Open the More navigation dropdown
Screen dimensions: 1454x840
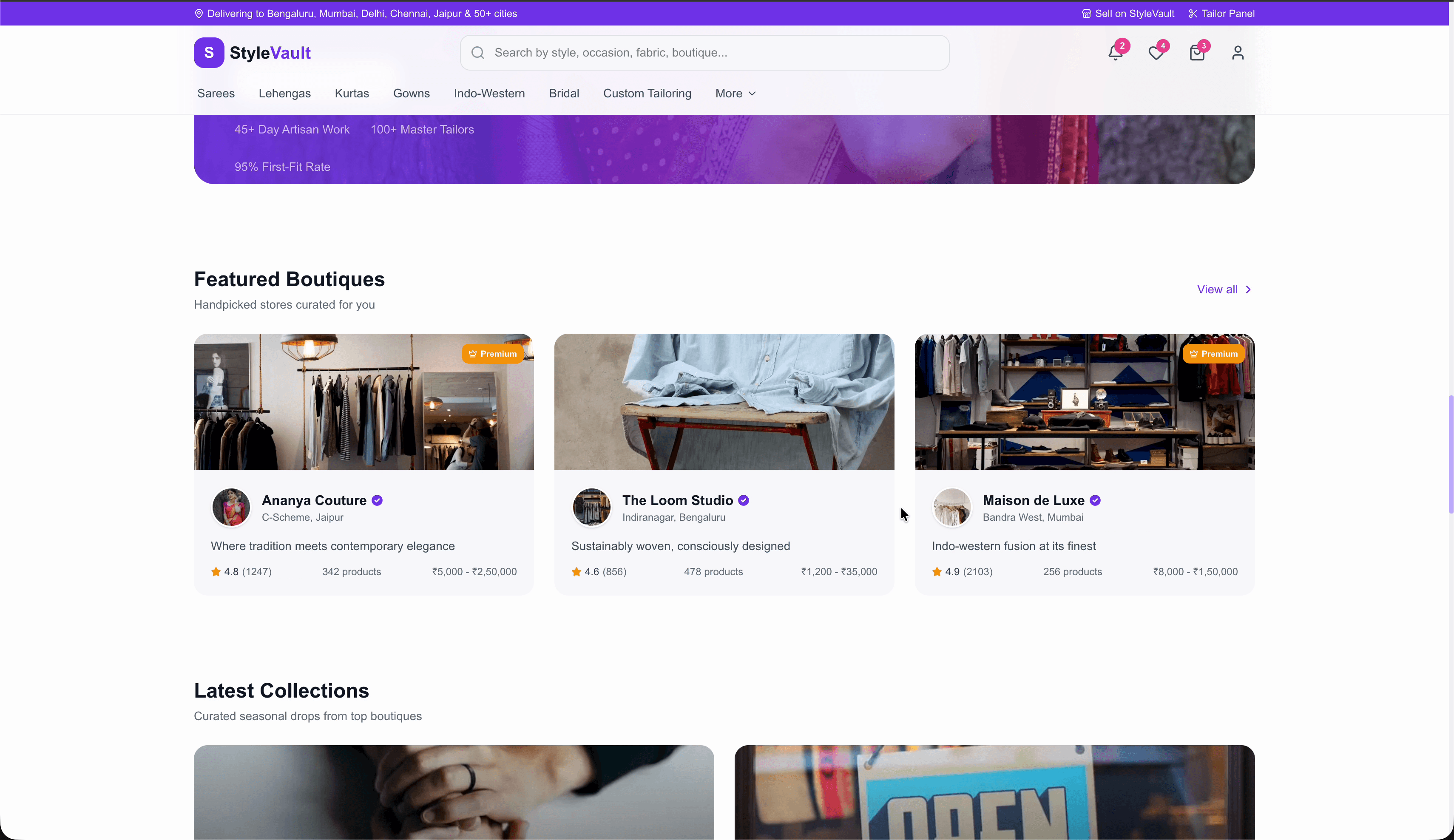(x=735, y=93)
